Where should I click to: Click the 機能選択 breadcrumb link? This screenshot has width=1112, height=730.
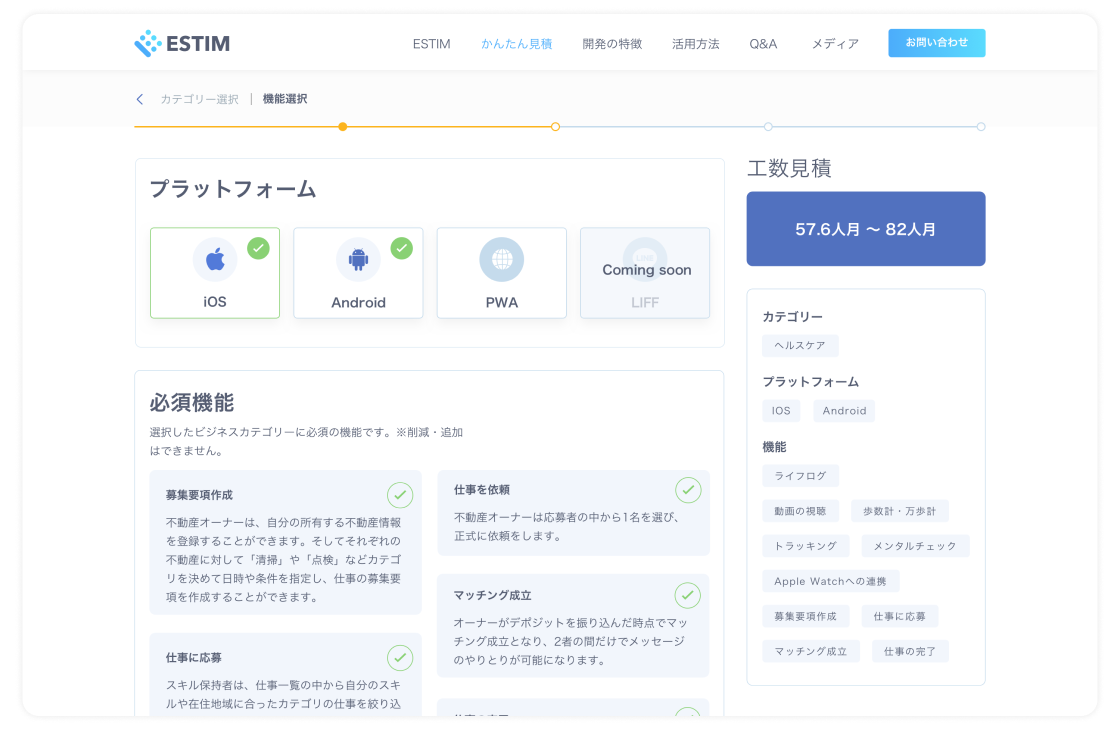[x=283, y=99]
